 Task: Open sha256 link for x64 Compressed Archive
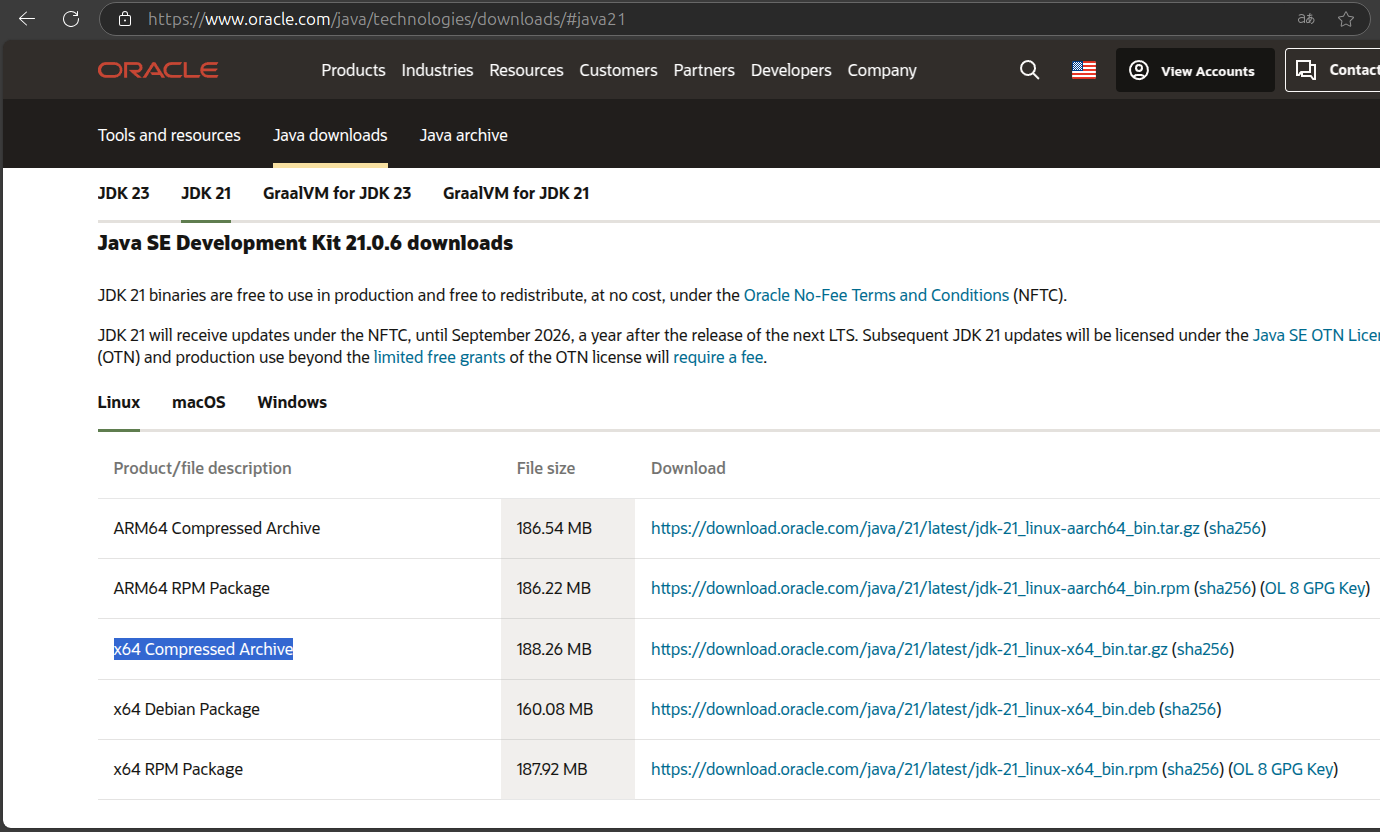coord(1203,649)
